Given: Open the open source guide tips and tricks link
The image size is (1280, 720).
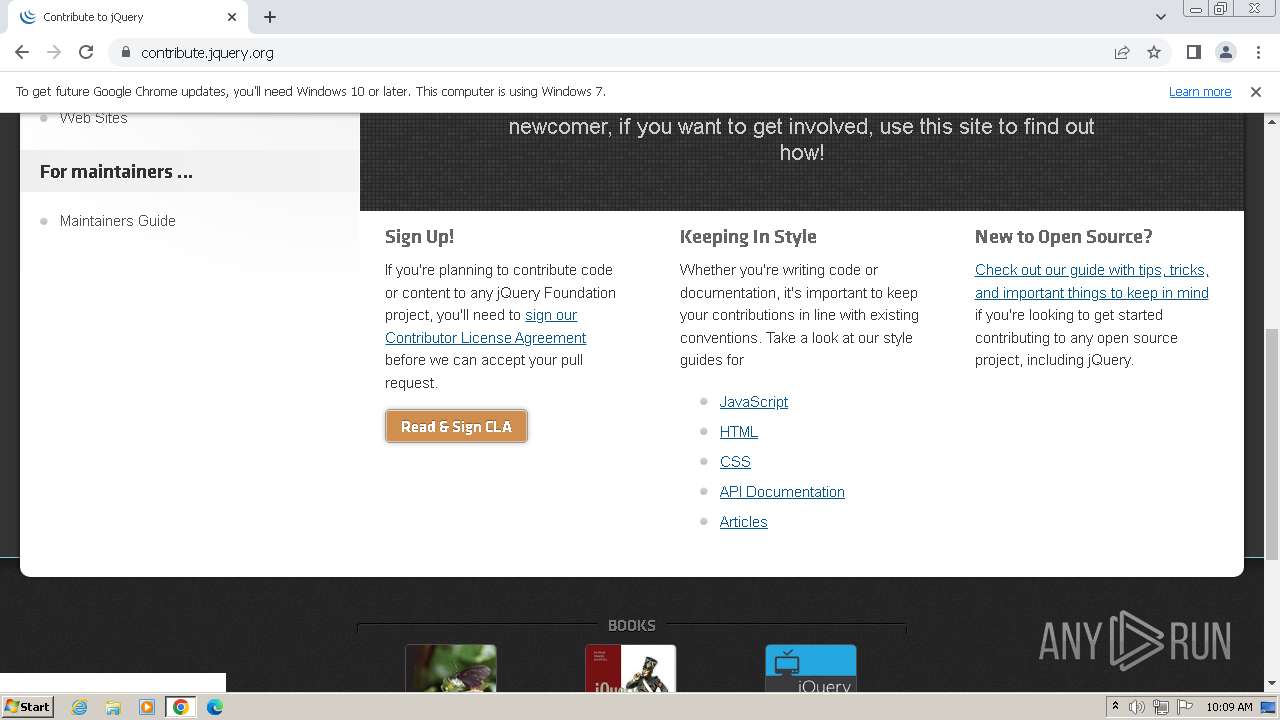Looking at the screenshot, I should (1092, 281).
